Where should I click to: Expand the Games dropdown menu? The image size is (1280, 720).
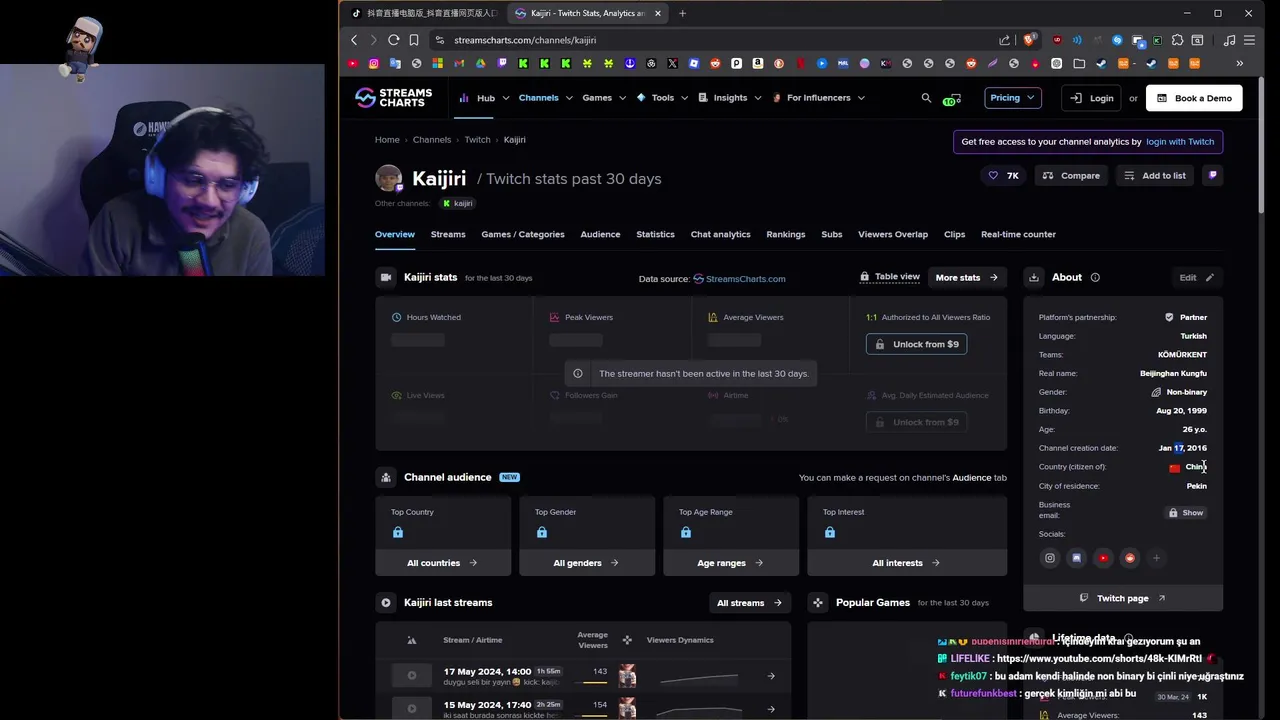tap(604, 98)
